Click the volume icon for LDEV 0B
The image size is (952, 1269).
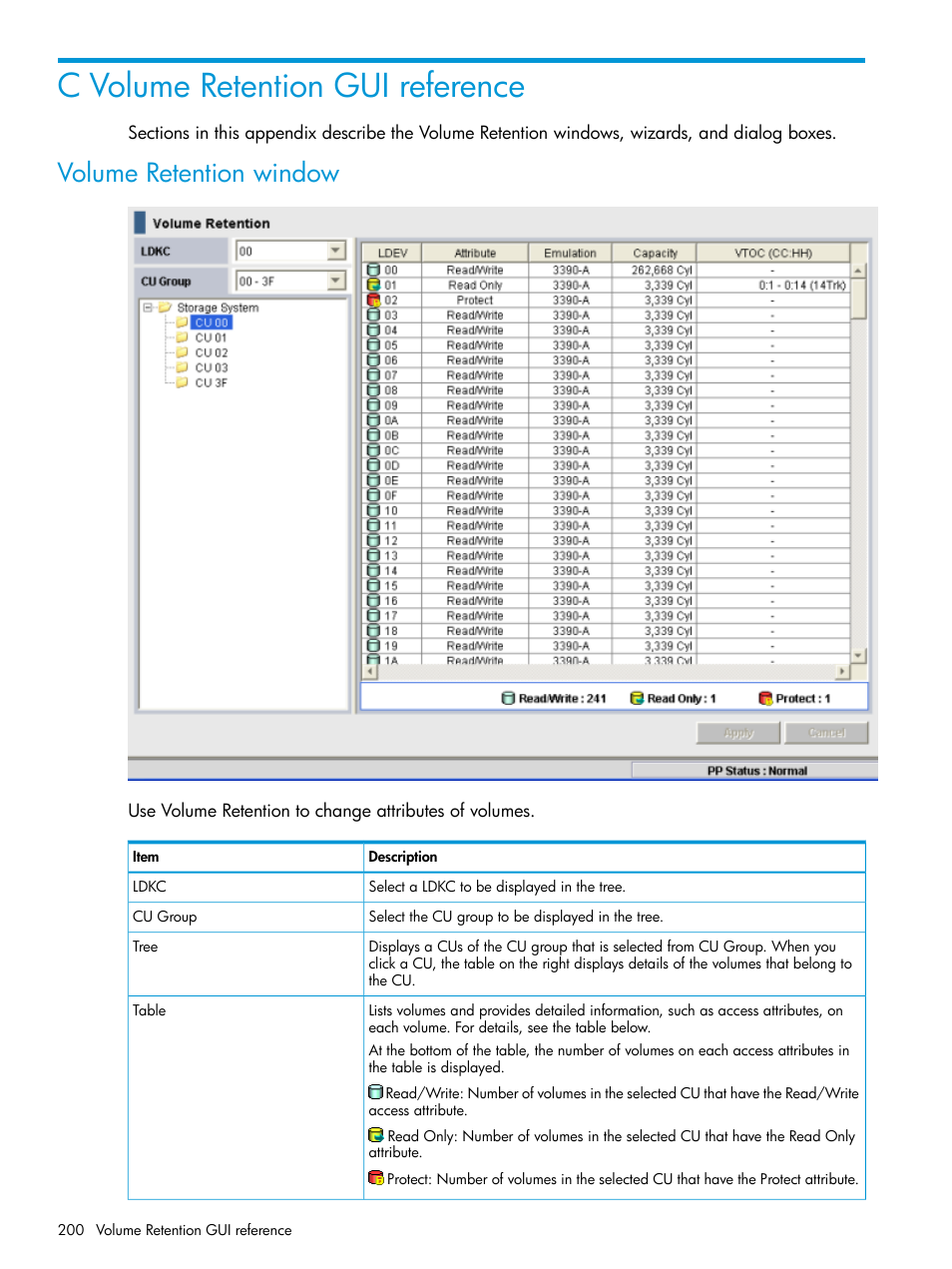[x=373, y=435]
